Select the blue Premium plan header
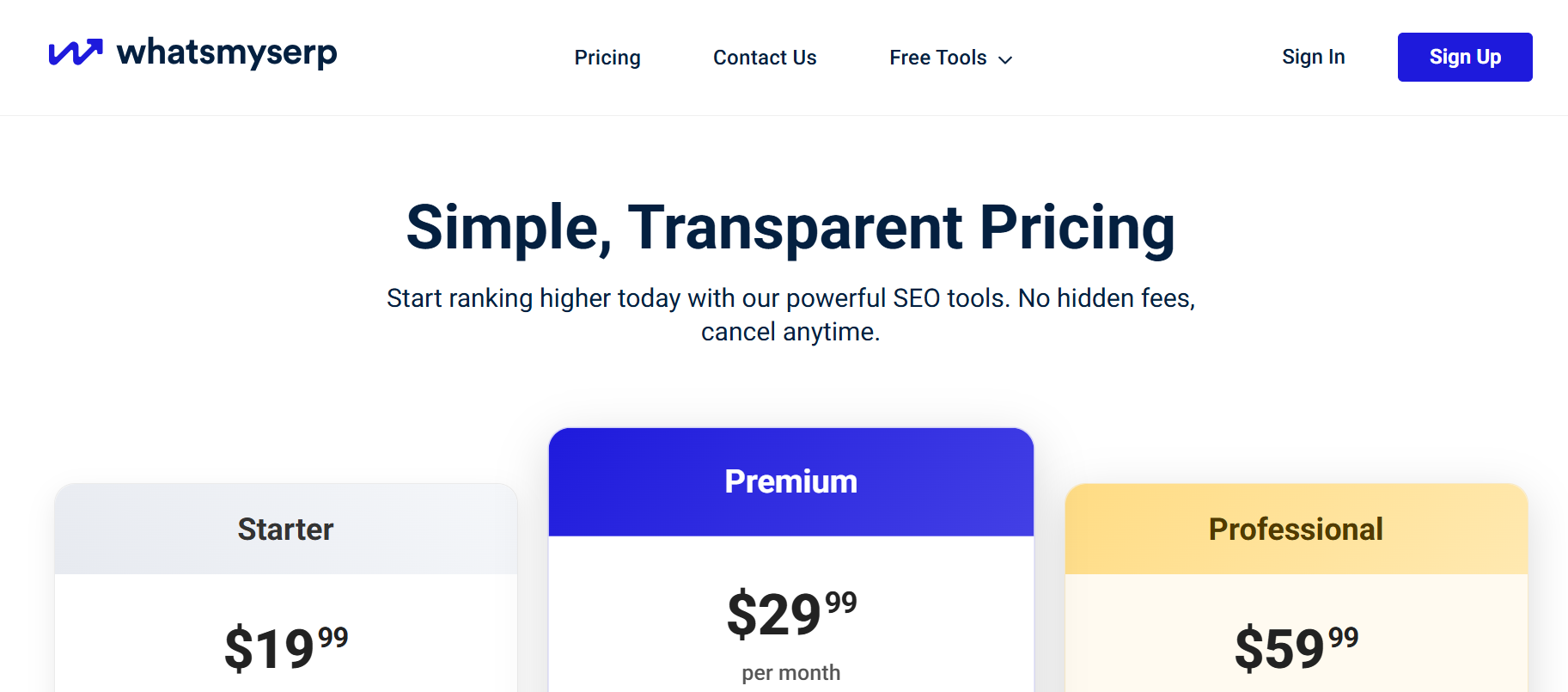 tap(790, 482)
